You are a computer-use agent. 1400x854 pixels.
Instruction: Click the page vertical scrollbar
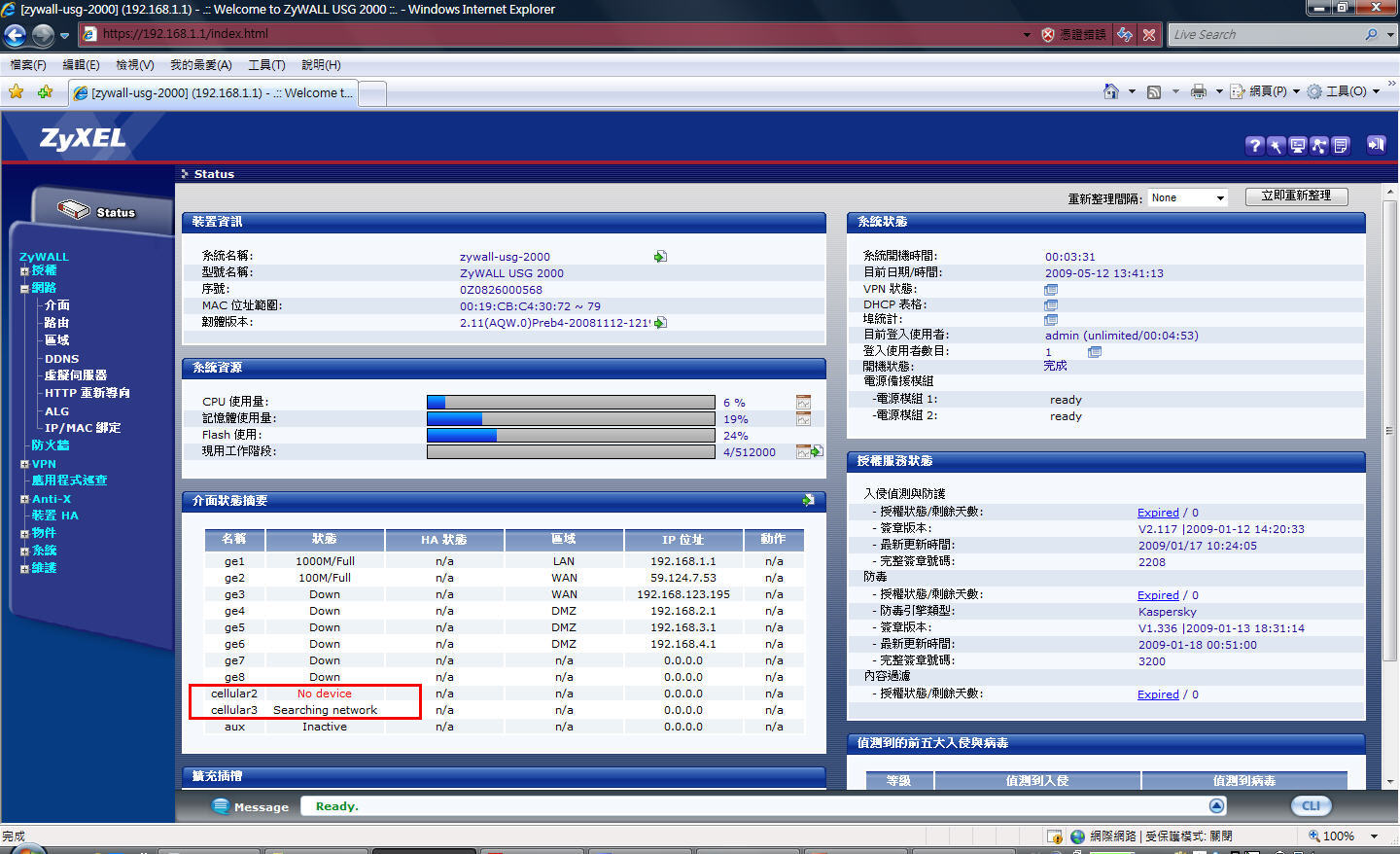[x=1389, y=486]
